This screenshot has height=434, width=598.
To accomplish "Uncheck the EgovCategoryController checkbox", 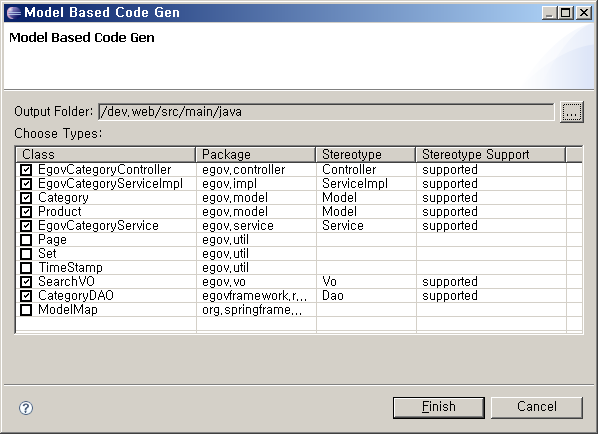I will click(26, 170).
